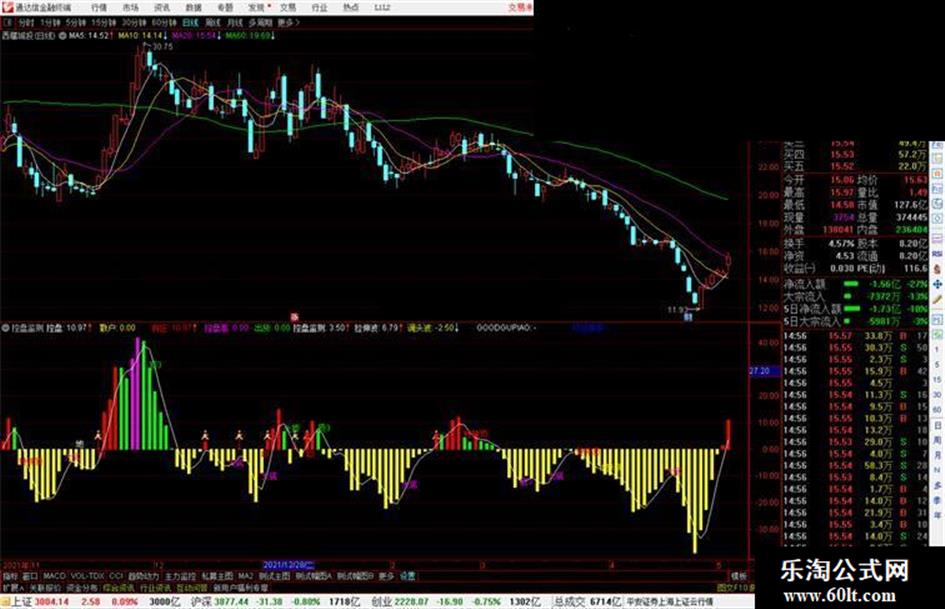Open the 发现 menu
This screenshot has height=609, width=945.
257,8
